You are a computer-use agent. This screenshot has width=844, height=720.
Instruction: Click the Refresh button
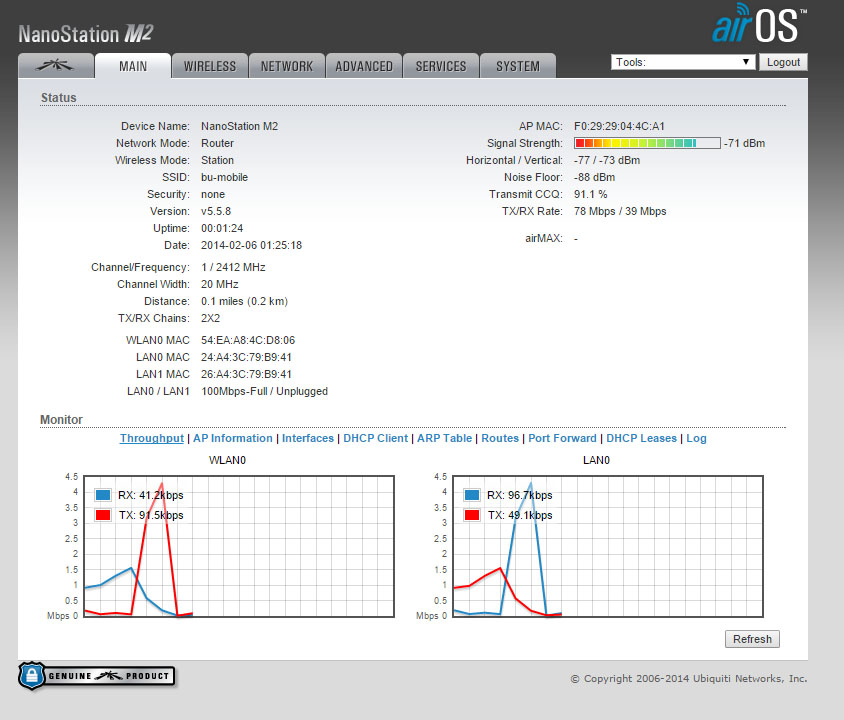752,639
